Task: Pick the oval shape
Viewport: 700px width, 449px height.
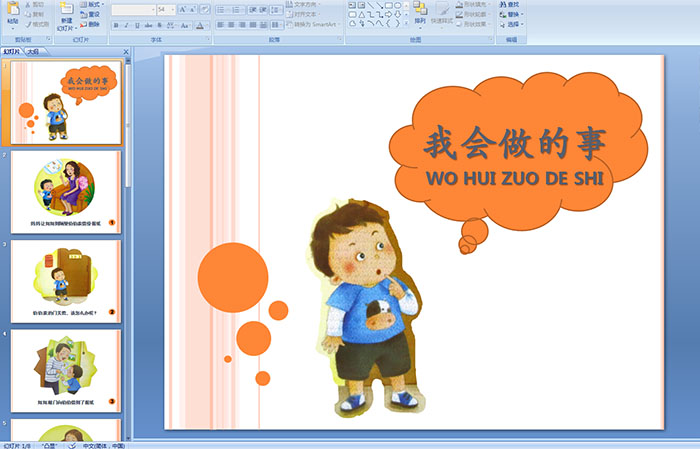Action: click(x=397, y=5)
